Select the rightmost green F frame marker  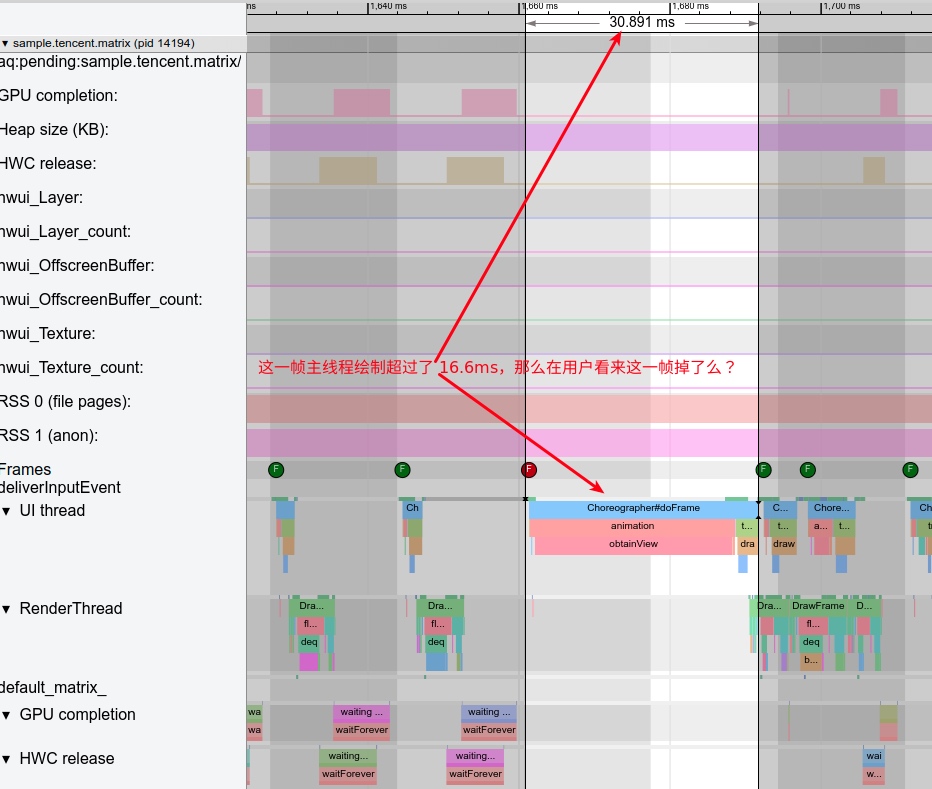coord(910,469)
